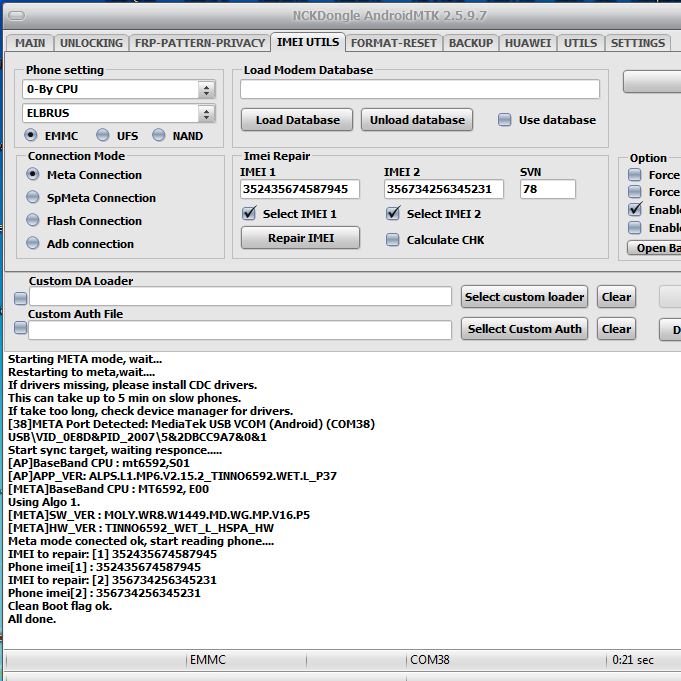
Task: Uncheck Select IMEI 1 checkbox
Action: tap(249, 213)
